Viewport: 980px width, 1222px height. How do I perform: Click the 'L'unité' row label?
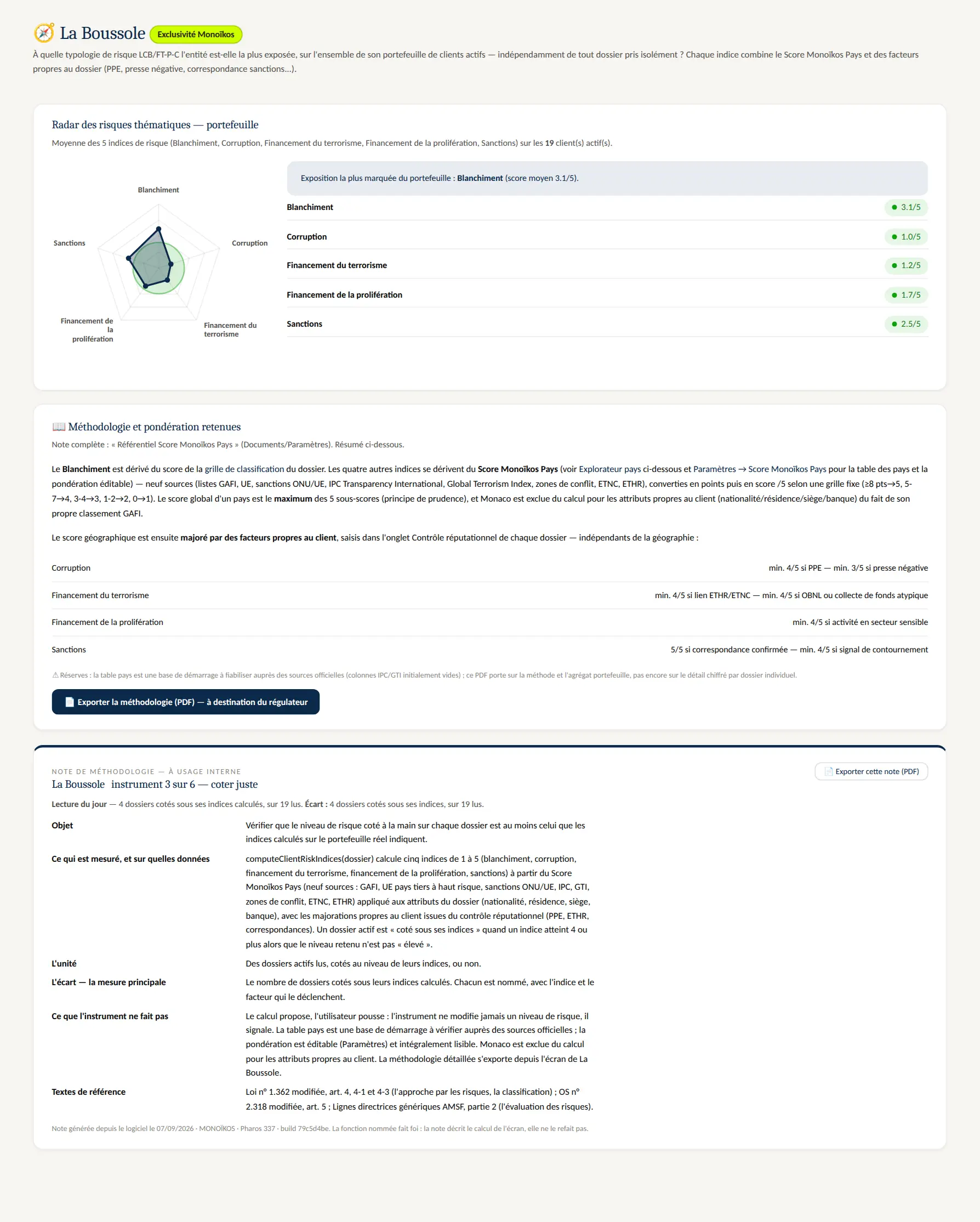(x=64, y=964)
